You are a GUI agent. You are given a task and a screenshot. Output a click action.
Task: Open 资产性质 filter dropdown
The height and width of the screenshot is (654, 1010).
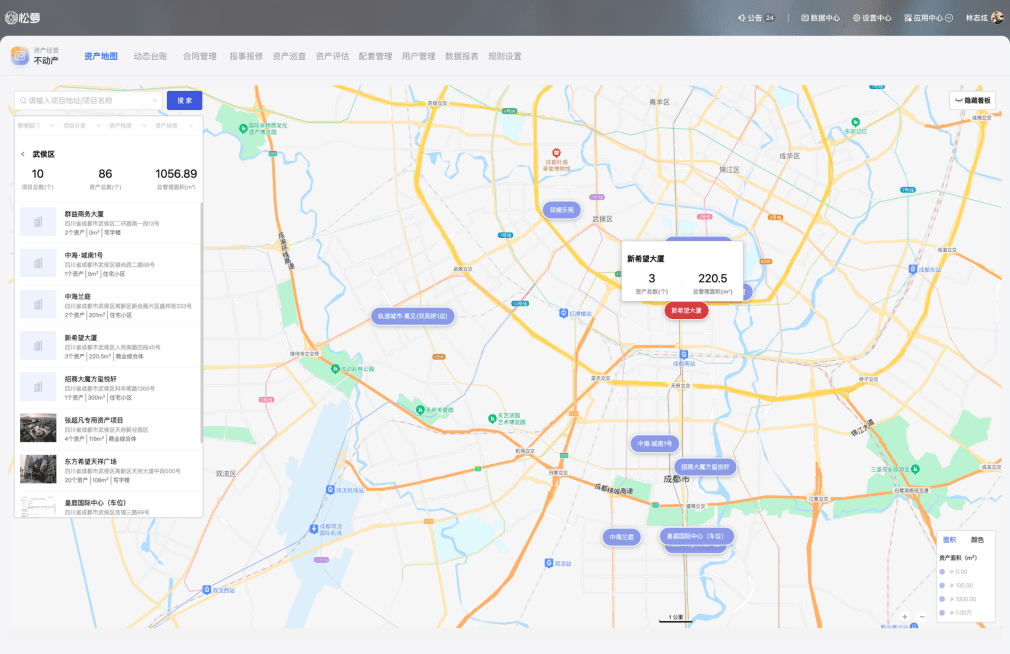tap(128, 126)
